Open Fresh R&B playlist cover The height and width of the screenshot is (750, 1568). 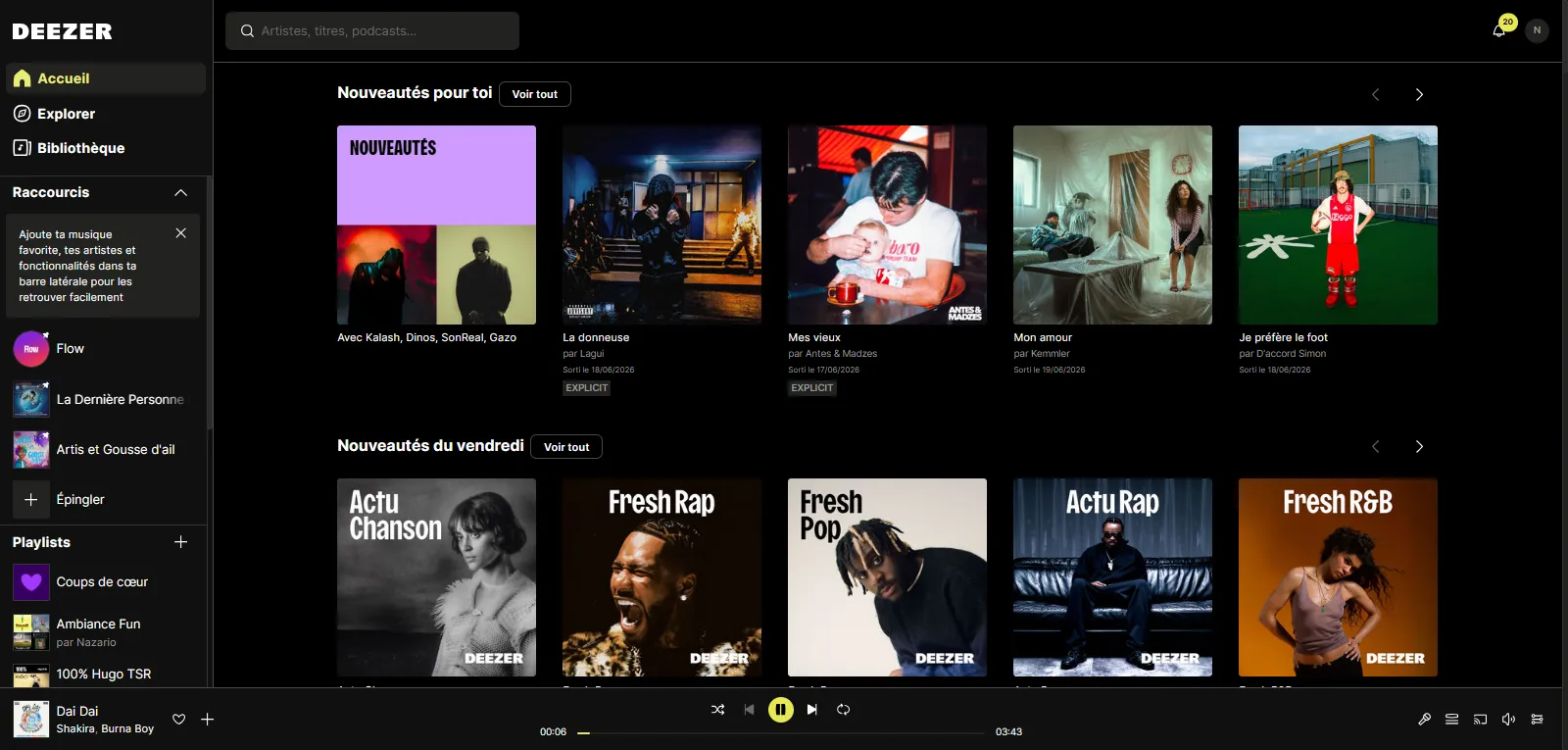pyautogui.click(x=1338, y=577)
